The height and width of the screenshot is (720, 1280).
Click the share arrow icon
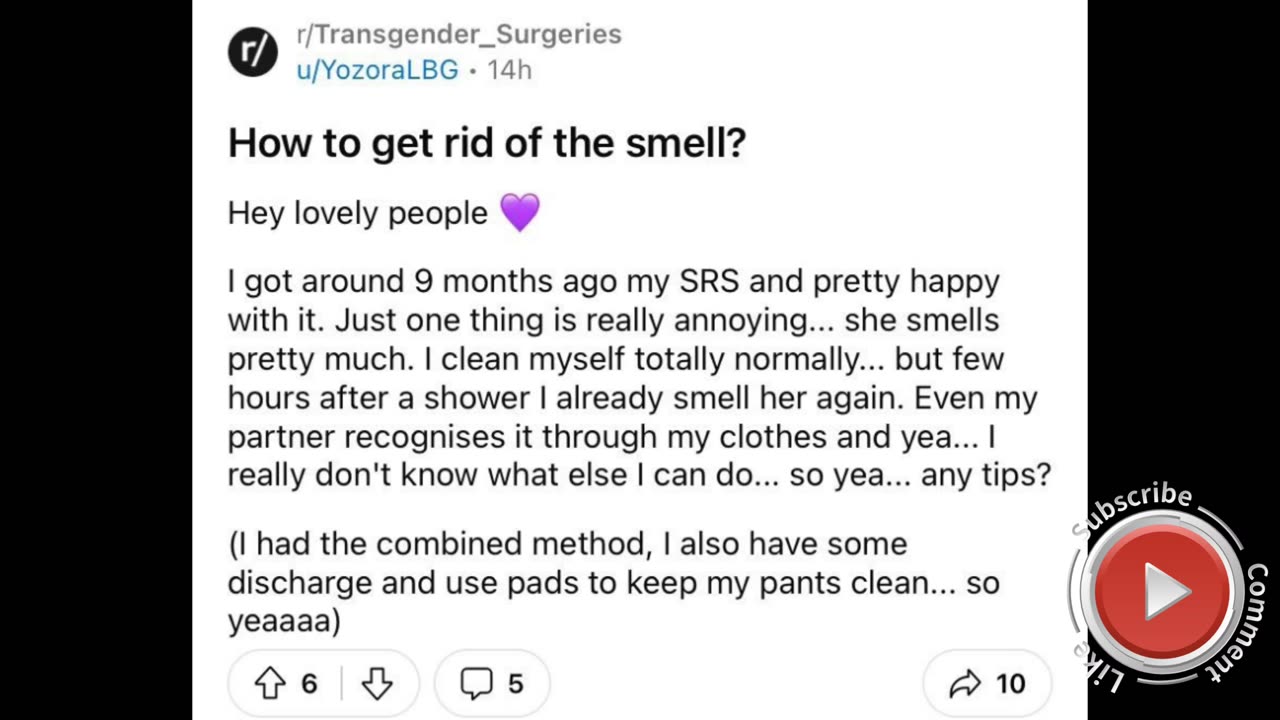coord(965,683)
